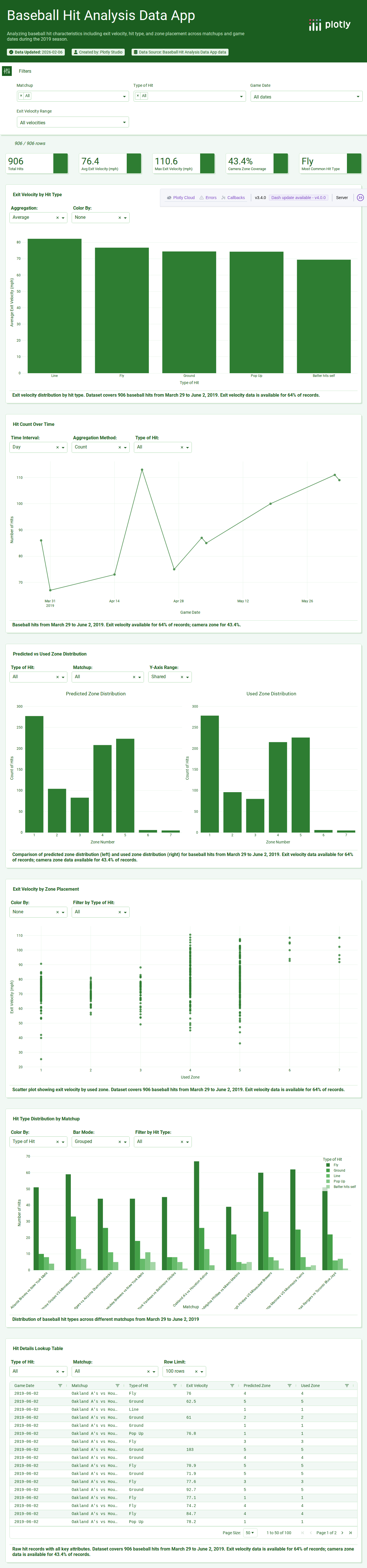Open the filters panel settings icon
This screenshot has width=367, height=1568.
(7, 71)
